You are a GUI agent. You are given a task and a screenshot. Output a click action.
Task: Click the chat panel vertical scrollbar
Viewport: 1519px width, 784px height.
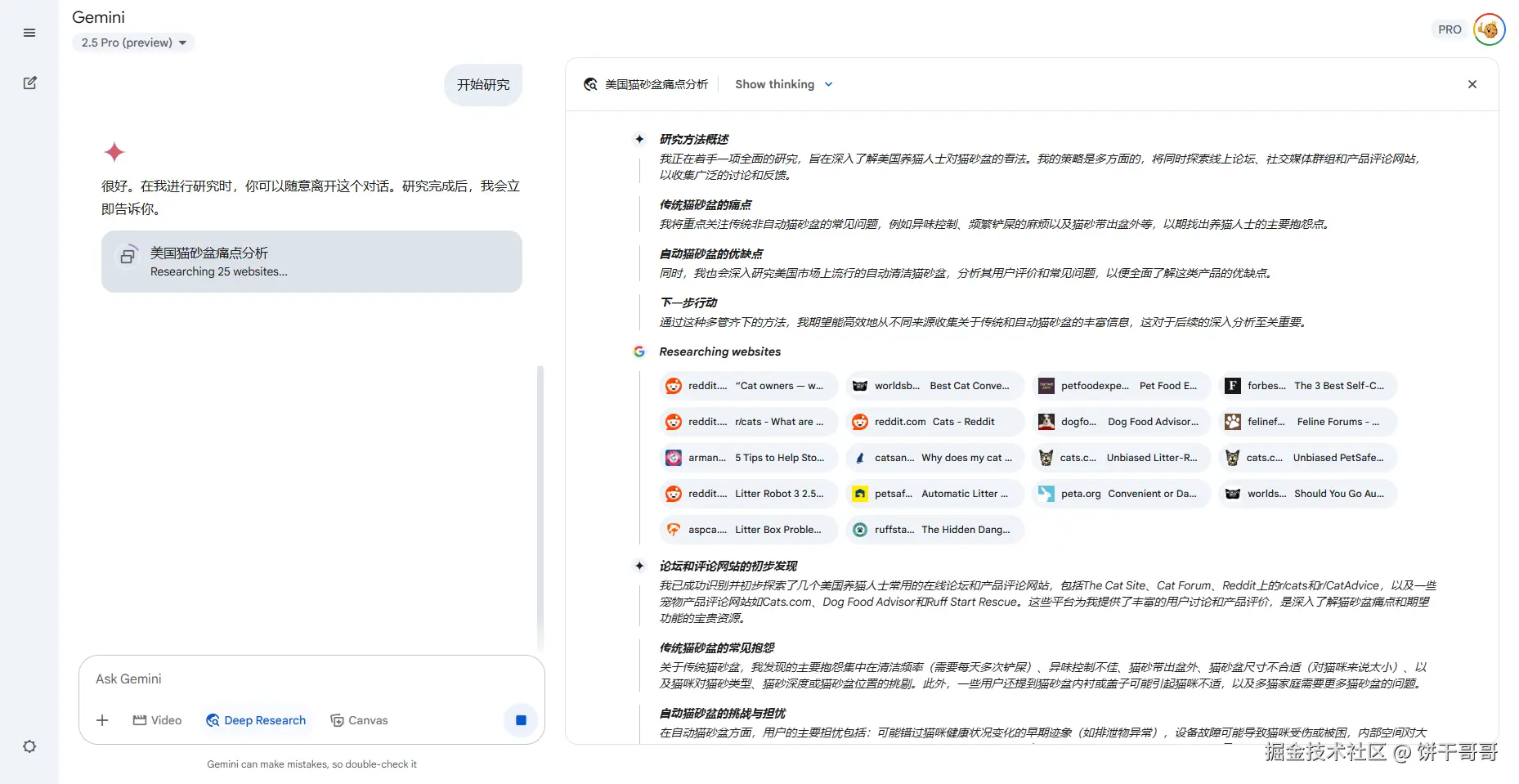540,507
